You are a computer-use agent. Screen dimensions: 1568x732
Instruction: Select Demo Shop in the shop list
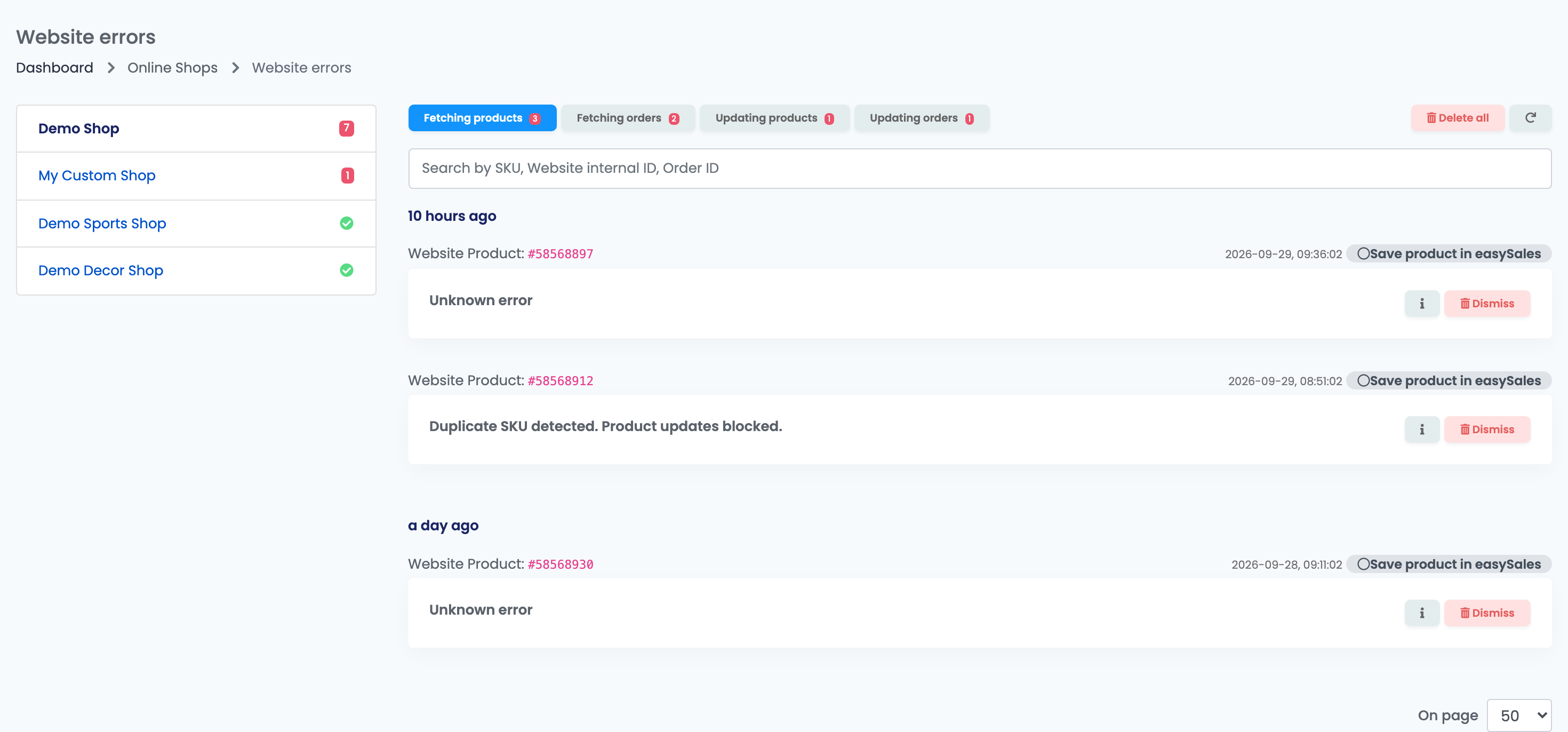pyautogui.click(x=196, y=129)
